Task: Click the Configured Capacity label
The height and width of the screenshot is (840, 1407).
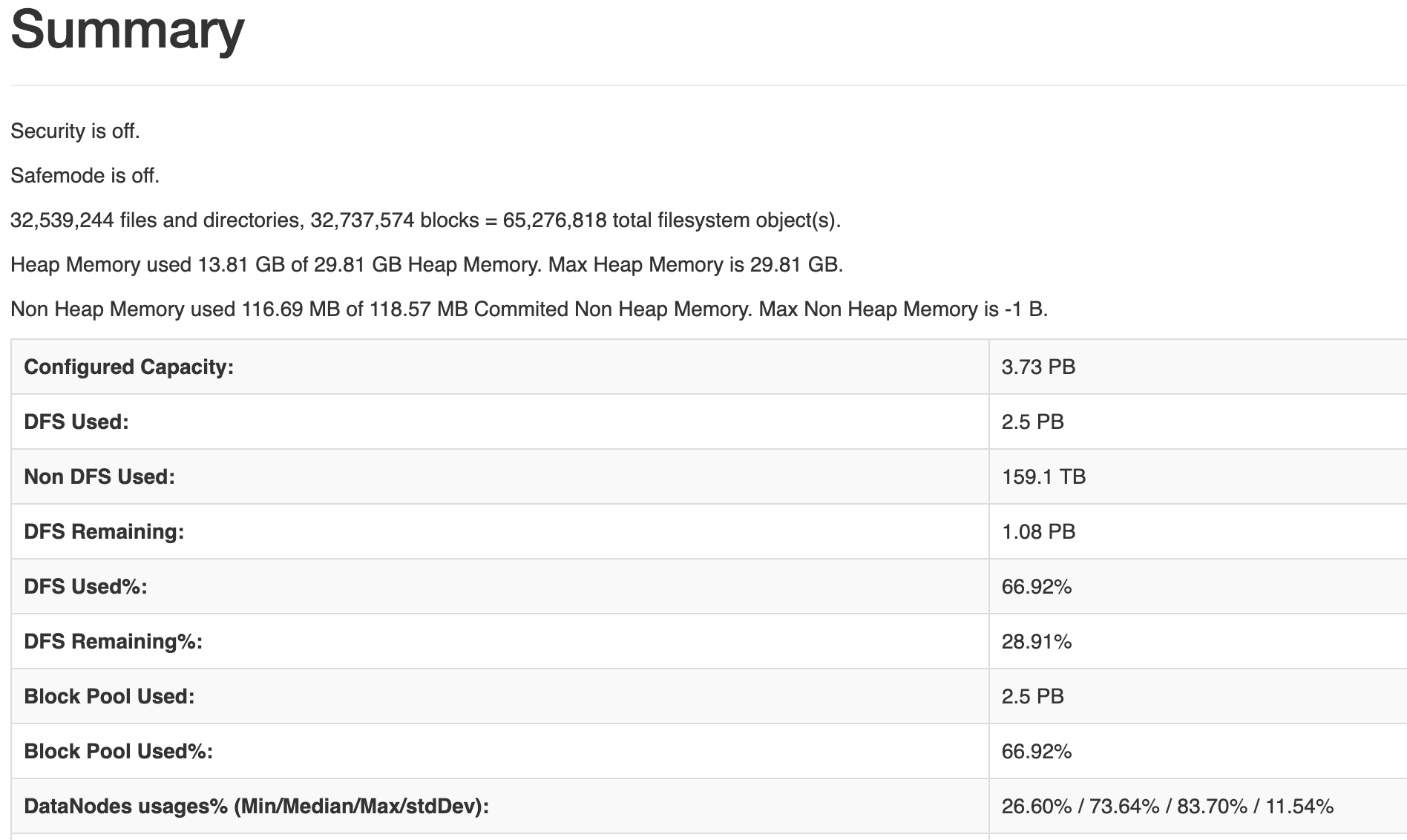Action: 129,367
